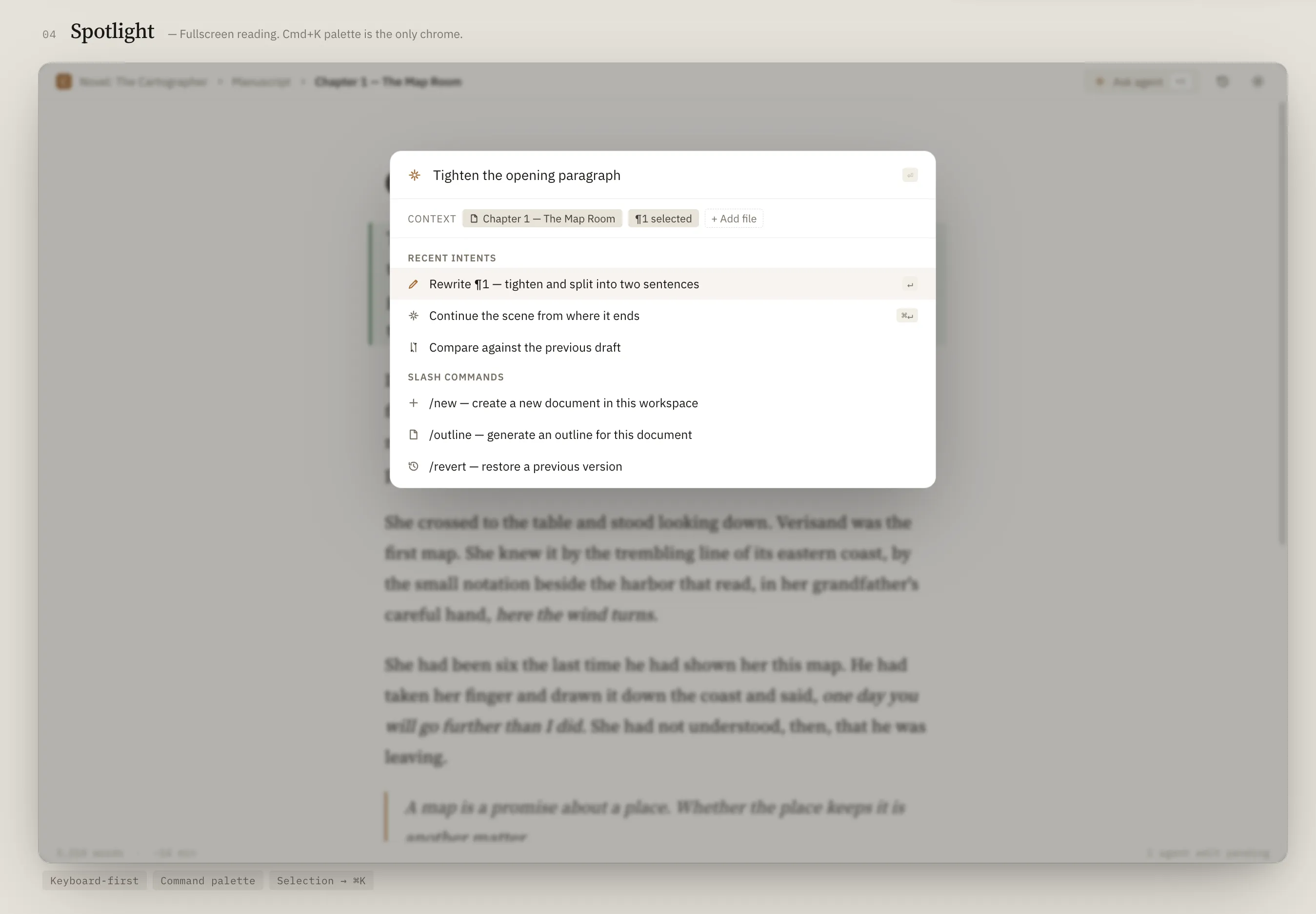Click the Selection → ⌘K tag

(x=320, y=880)
